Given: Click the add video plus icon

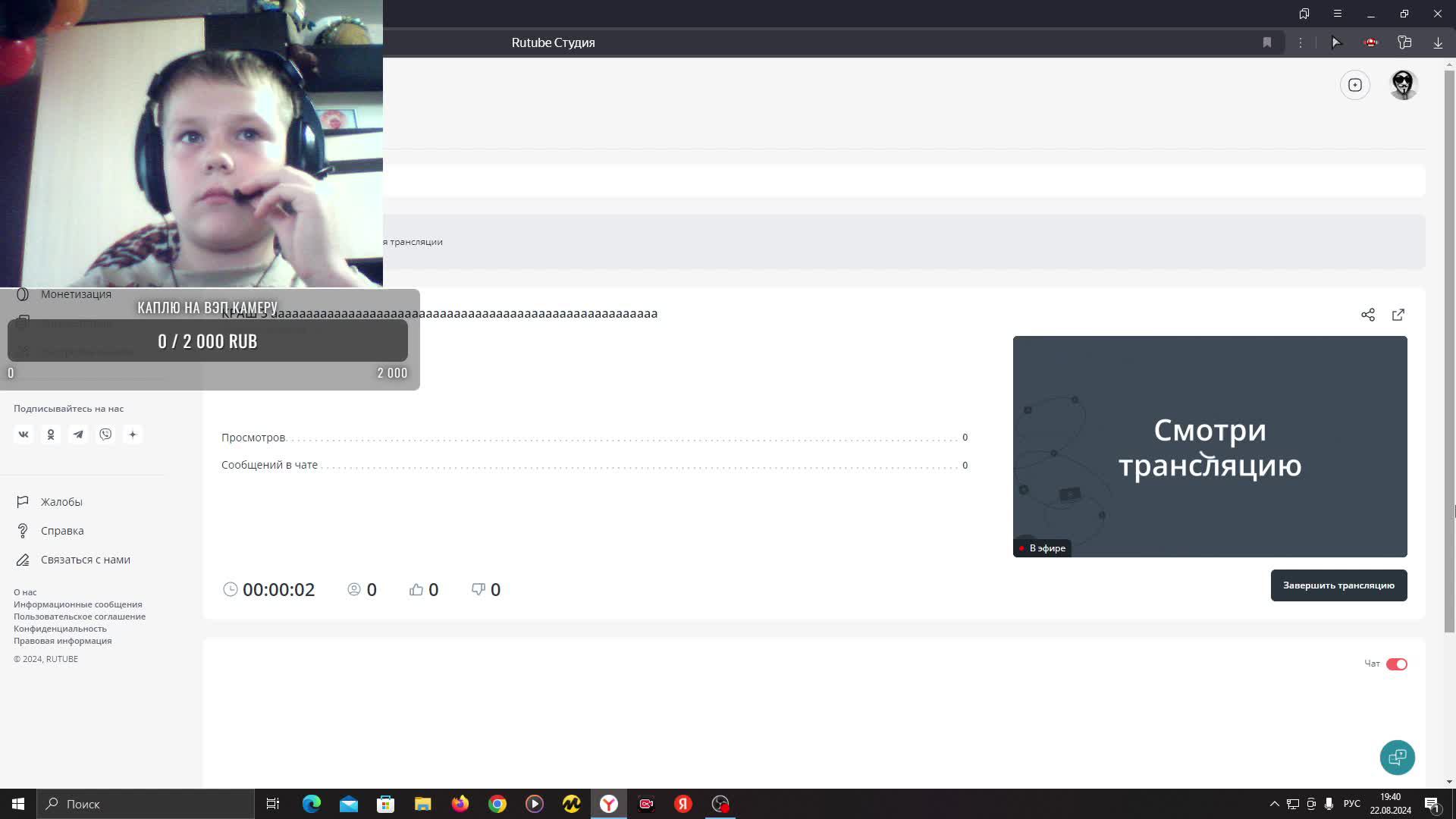Looking at the screenshot, I should click(x=1355, y=85).
